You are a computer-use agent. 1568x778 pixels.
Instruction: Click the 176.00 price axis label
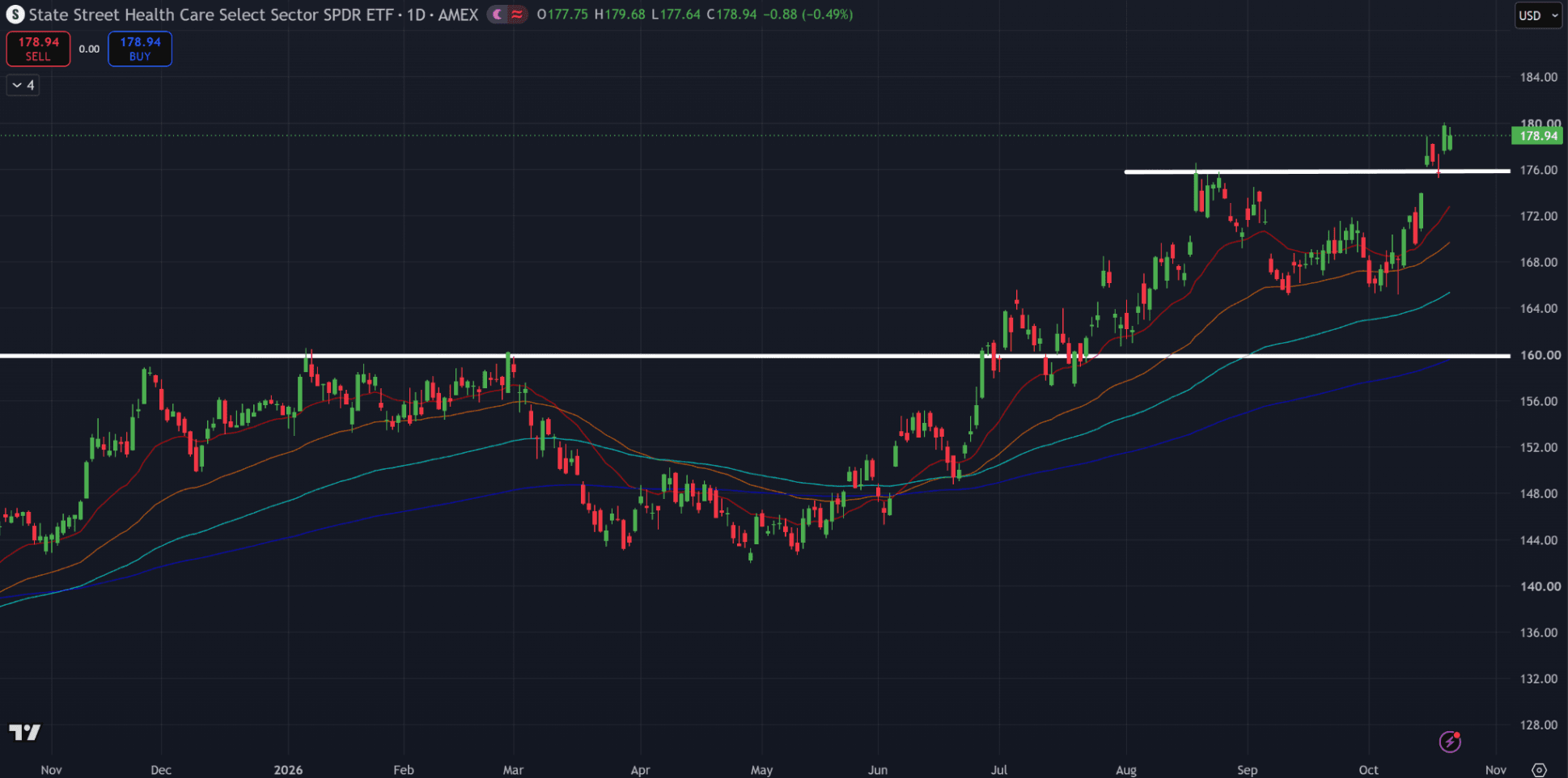[x=1538, y=170]
